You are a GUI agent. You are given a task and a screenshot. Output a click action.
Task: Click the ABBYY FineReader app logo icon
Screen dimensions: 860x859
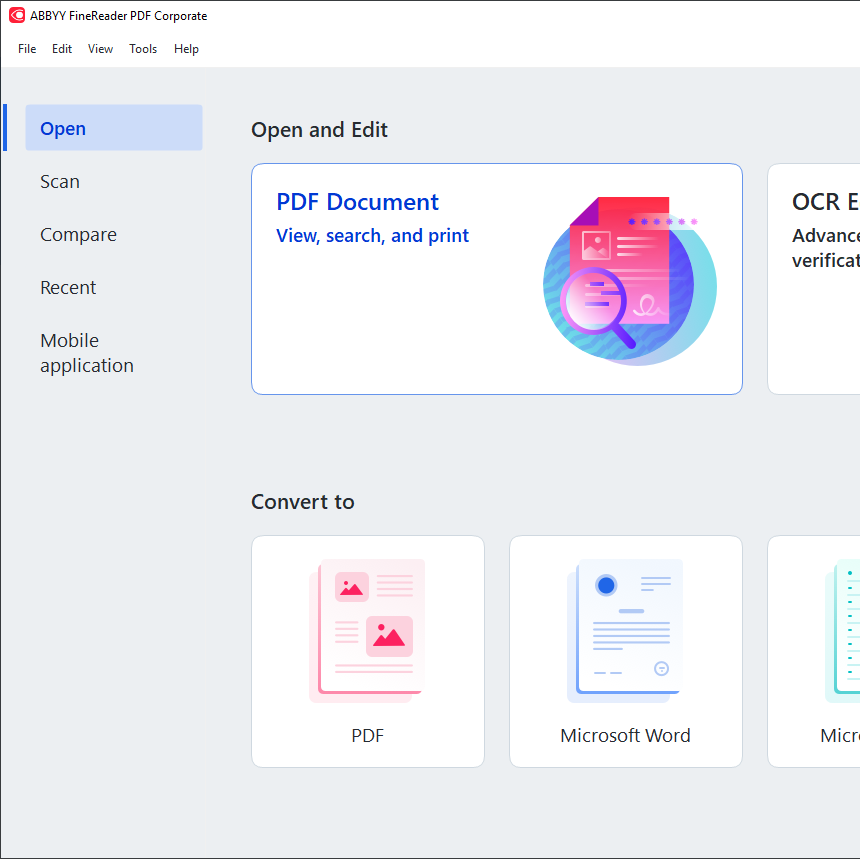point(17,16)
